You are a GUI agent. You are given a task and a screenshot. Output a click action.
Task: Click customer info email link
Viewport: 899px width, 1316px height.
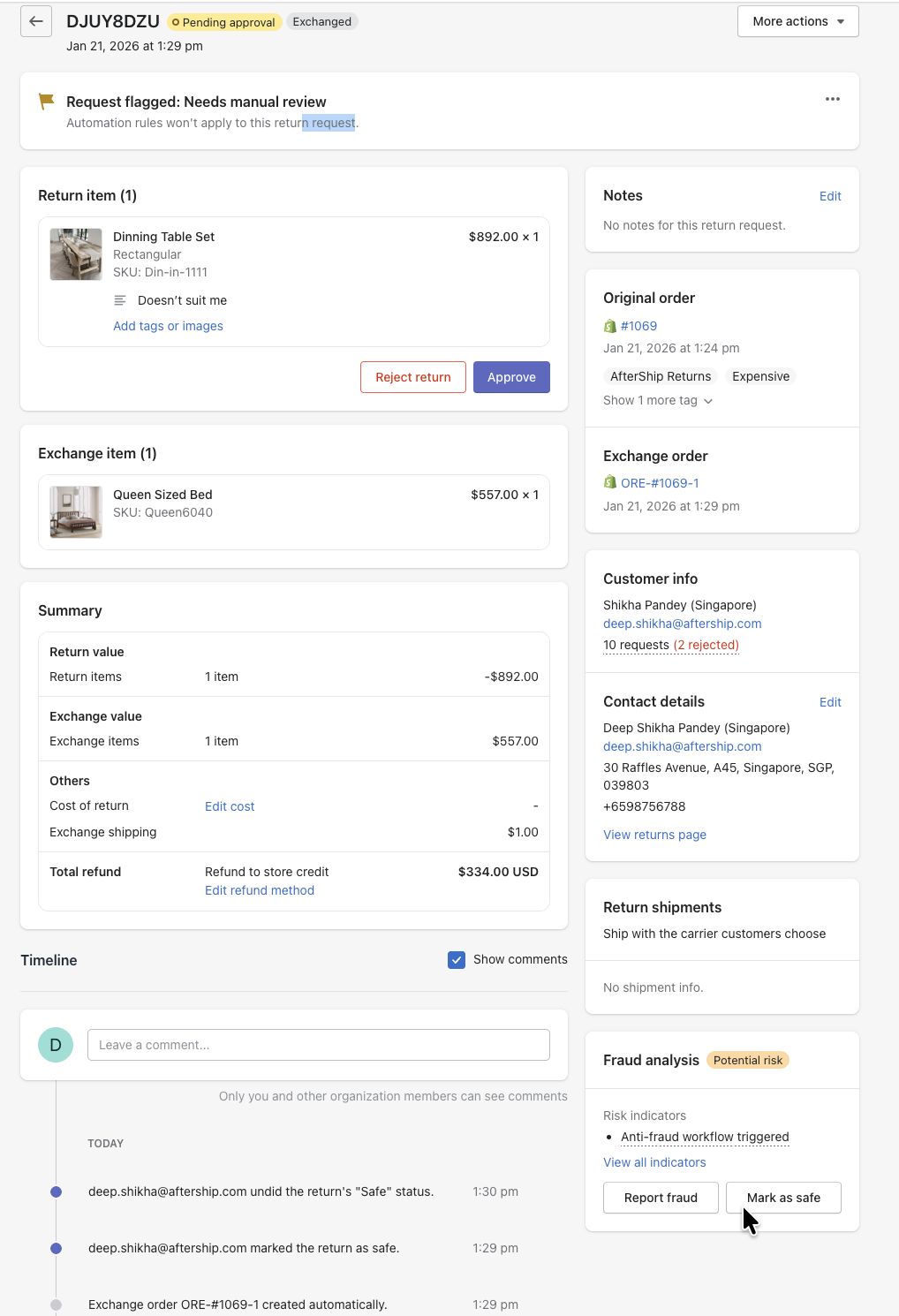pos(683,624)
